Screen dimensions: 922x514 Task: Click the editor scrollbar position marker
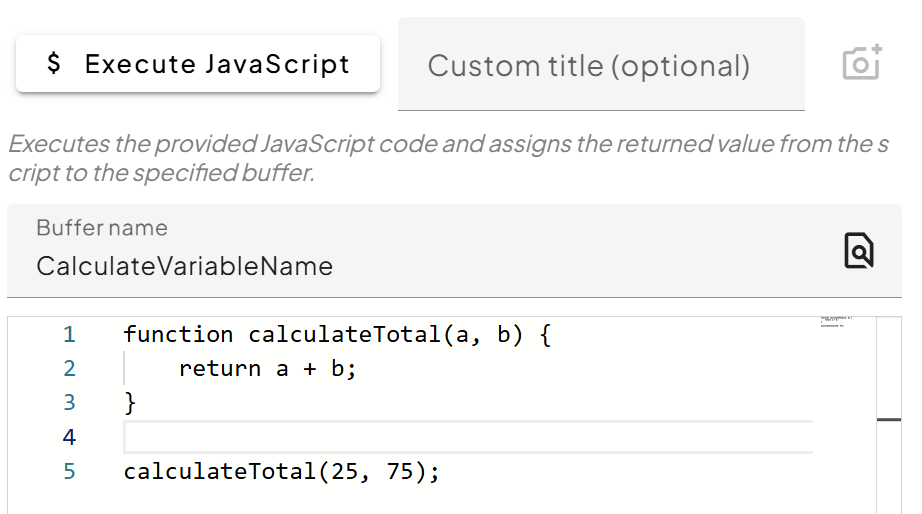coord(888,420)
